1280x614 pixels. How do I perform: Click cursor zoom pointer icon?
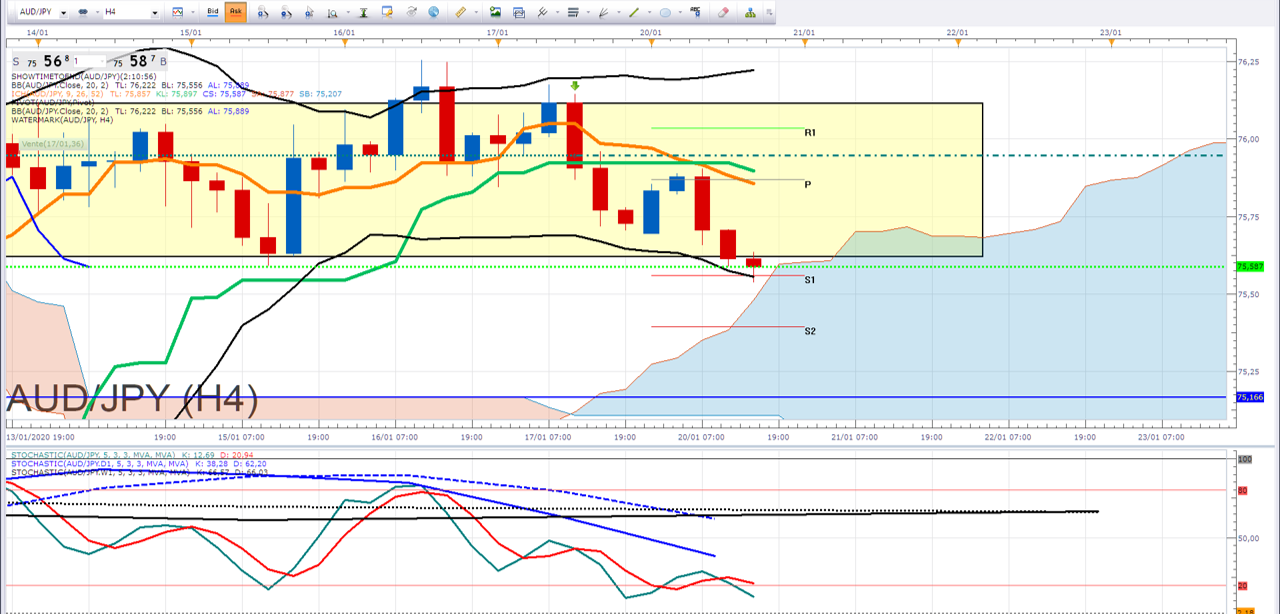[x=310, y=12]
